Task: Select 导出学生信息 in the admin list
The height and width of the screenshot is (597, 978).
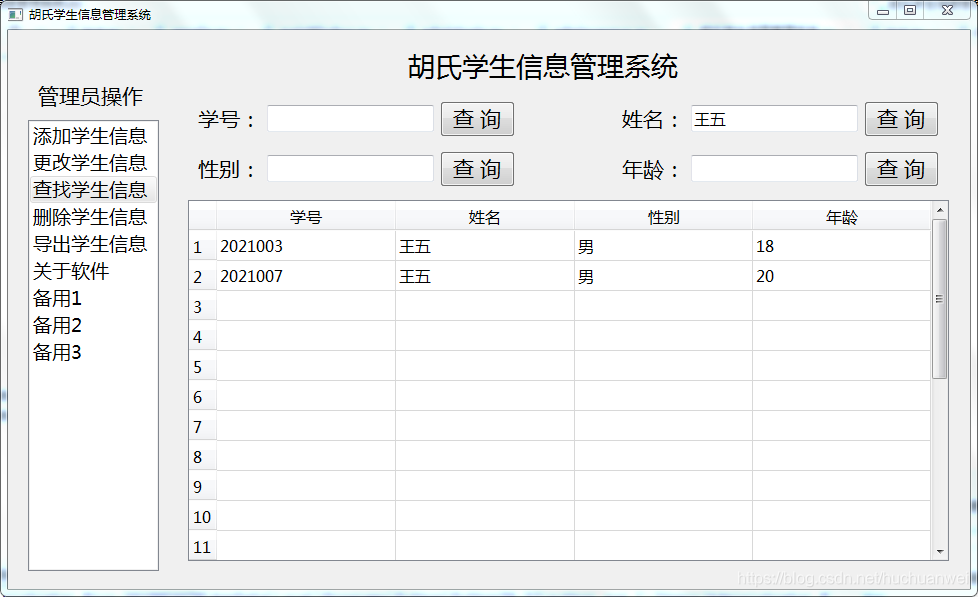Action: (93, 244)
